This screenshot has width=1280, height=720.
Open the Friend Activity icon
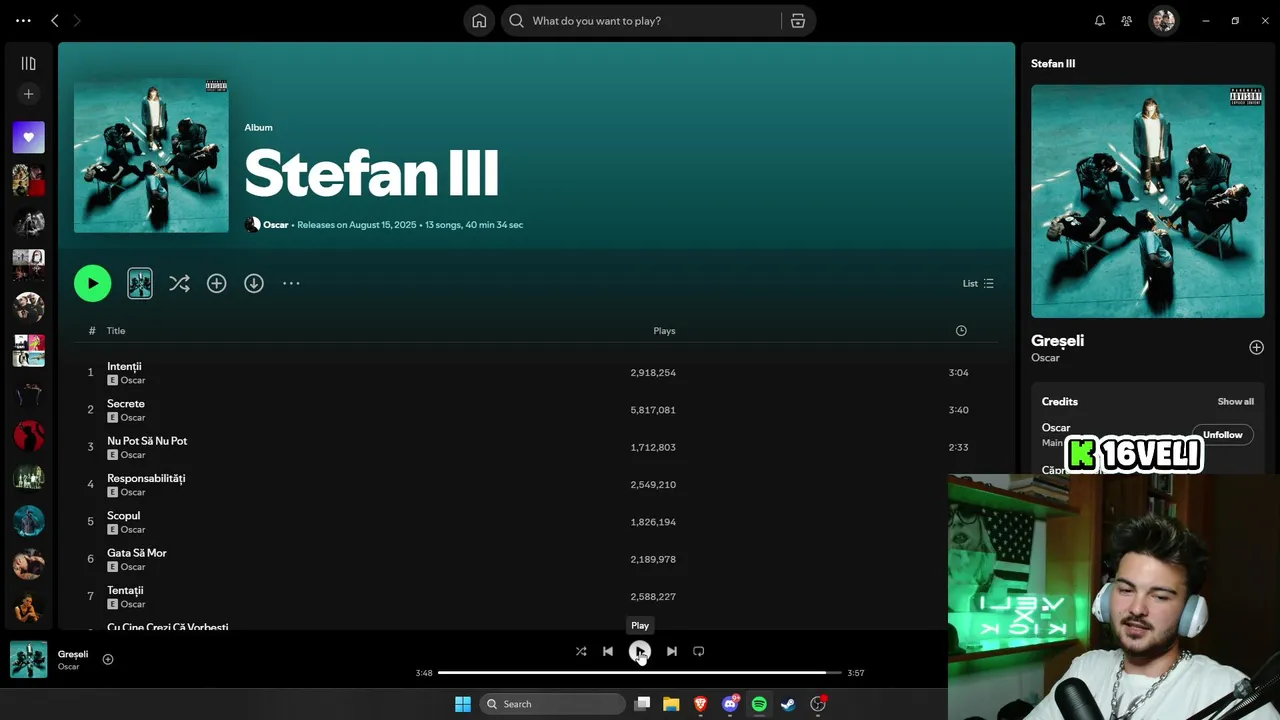click(1127, 21)
